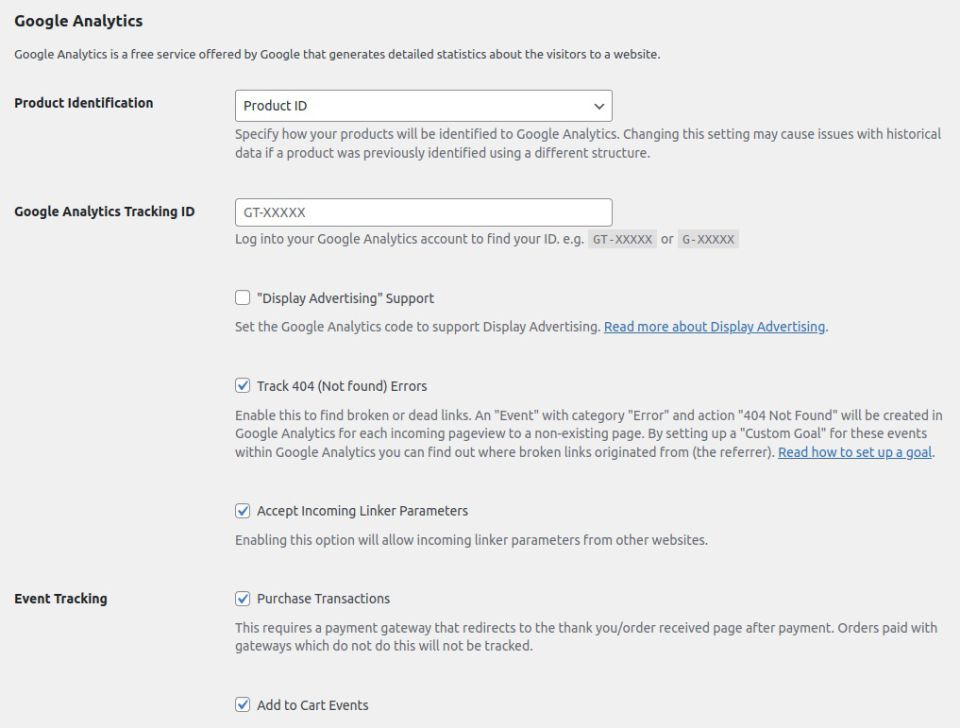The image size is (960, 728).
Task: Click the "Purchase Transactions" label text
Action: point(323,599)
